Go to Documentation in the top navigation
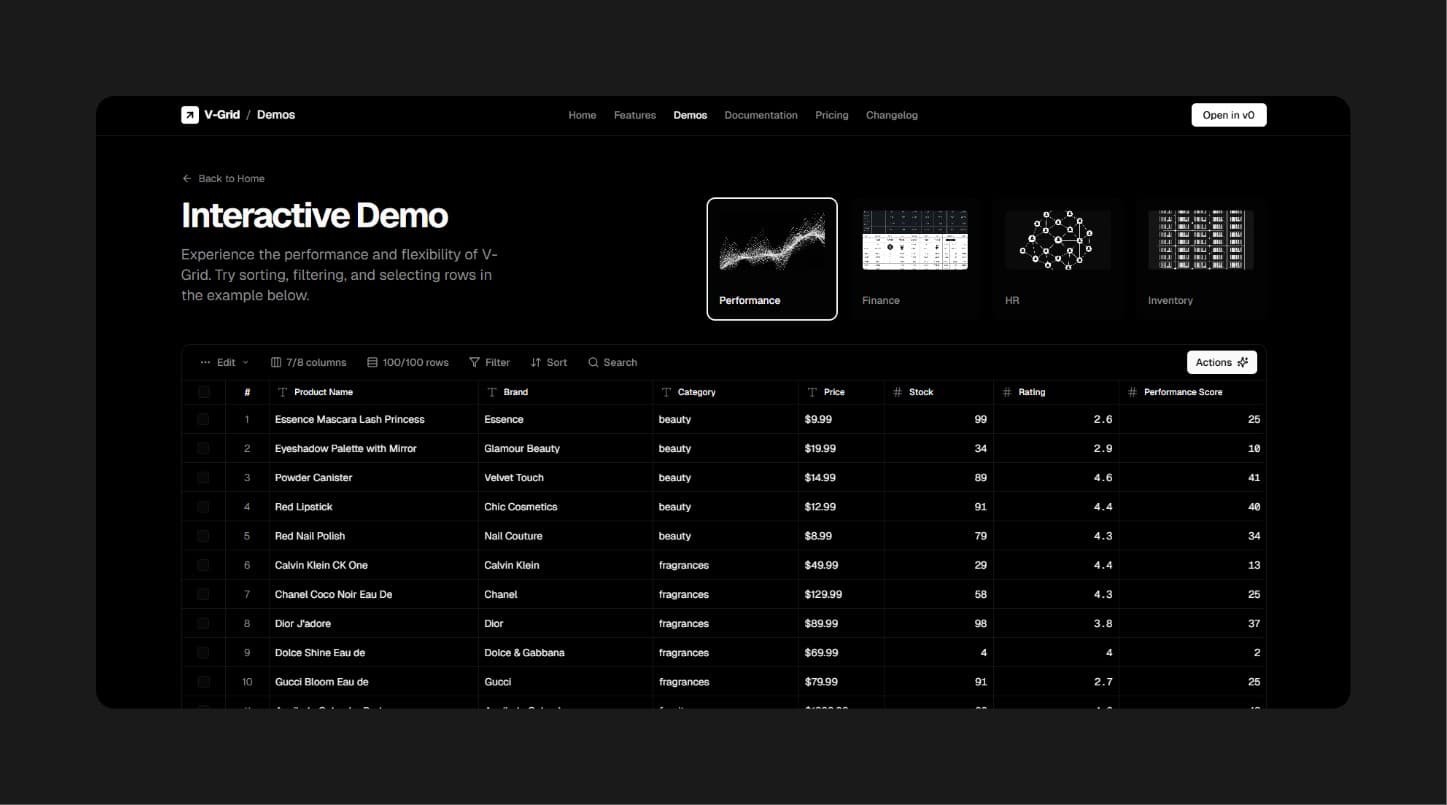1447x805 pixels. [x=761, y=115]
